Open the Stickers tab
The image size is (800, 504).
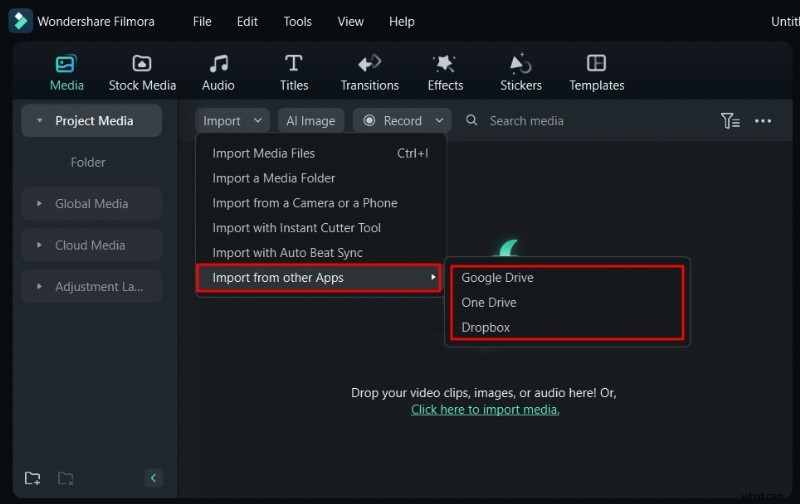click(x=521, y=64)
